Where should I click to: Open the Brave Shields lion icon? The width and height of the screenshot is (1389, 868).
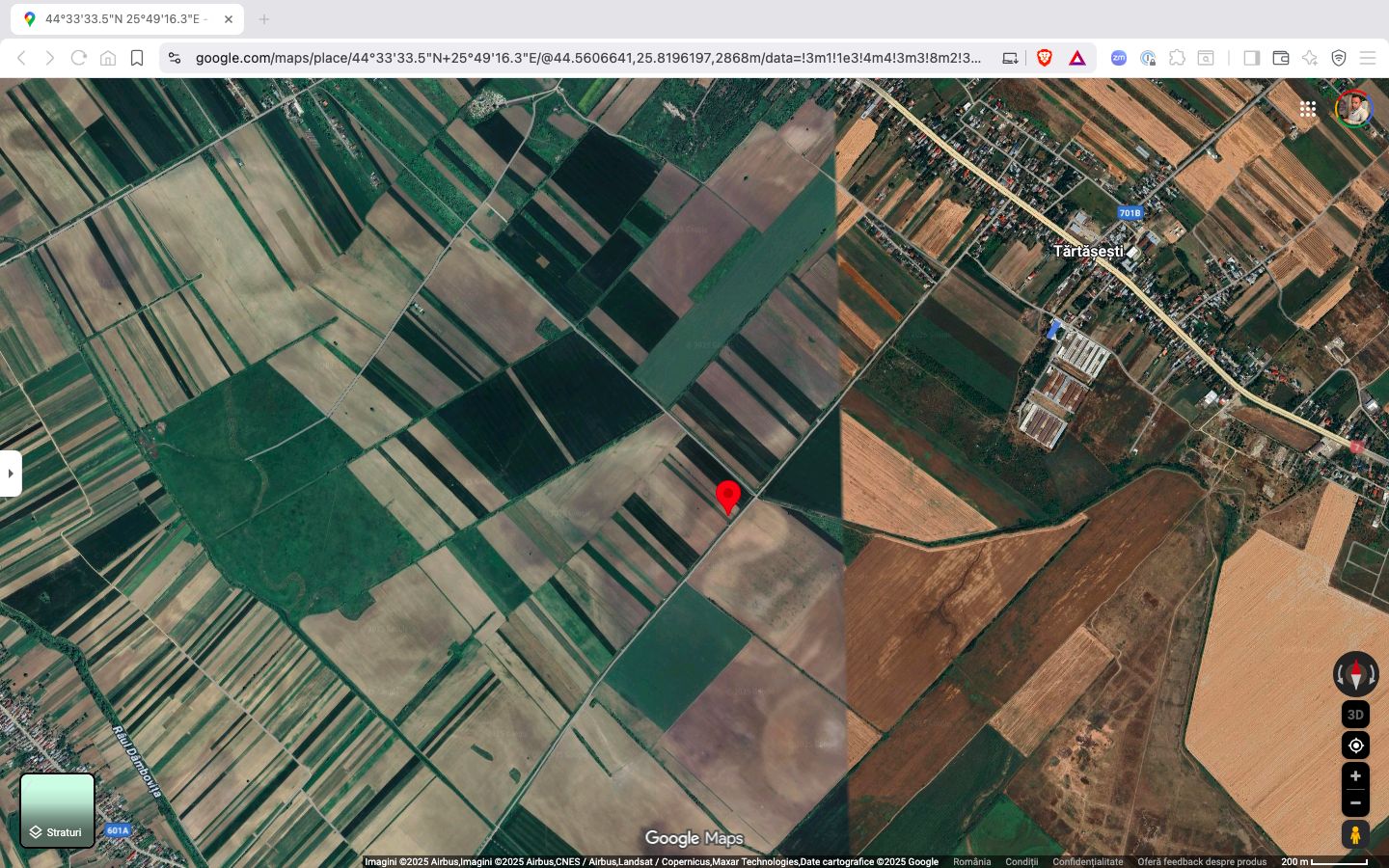1045,58
